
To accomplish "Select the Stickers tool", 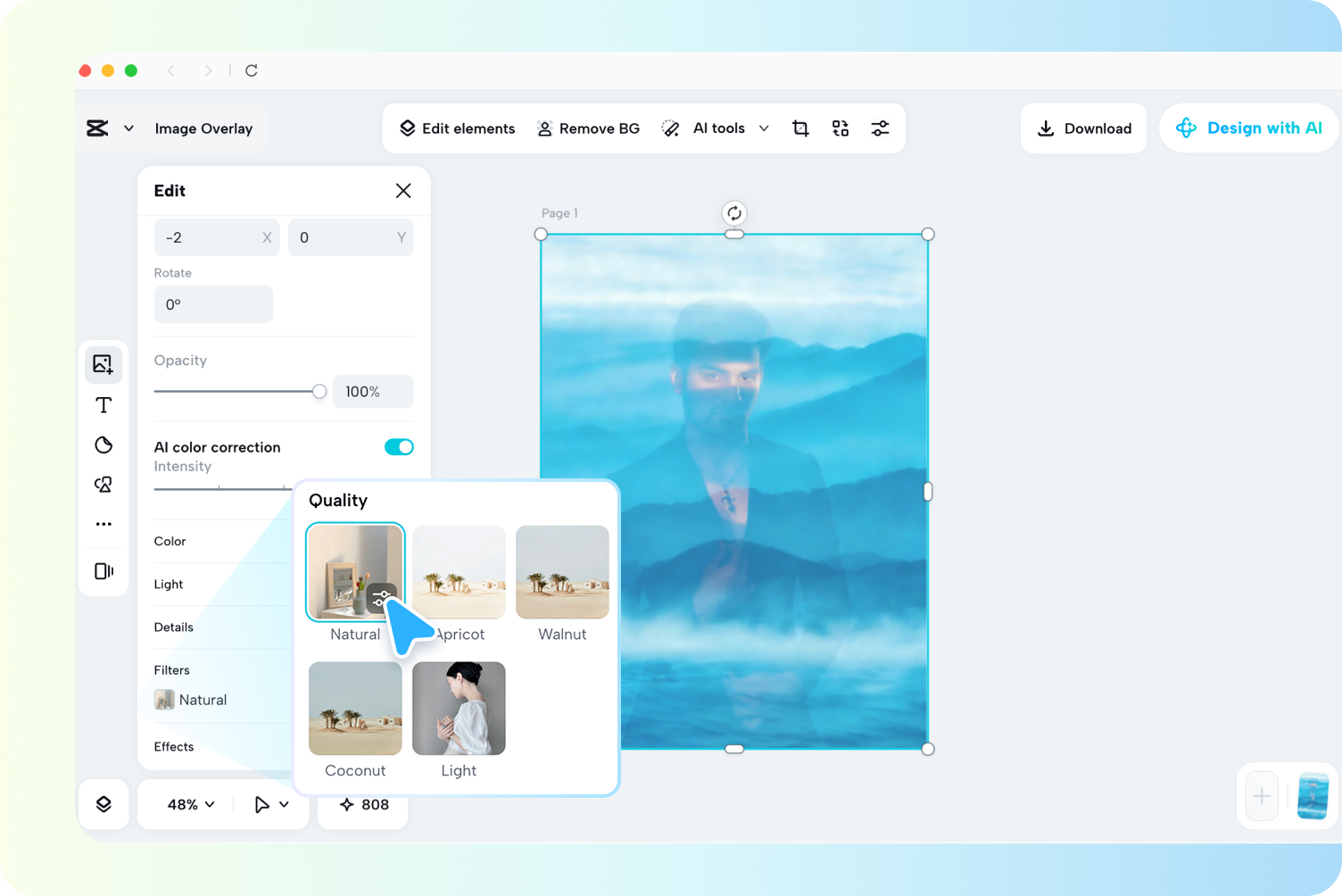I will click(104, 444).
